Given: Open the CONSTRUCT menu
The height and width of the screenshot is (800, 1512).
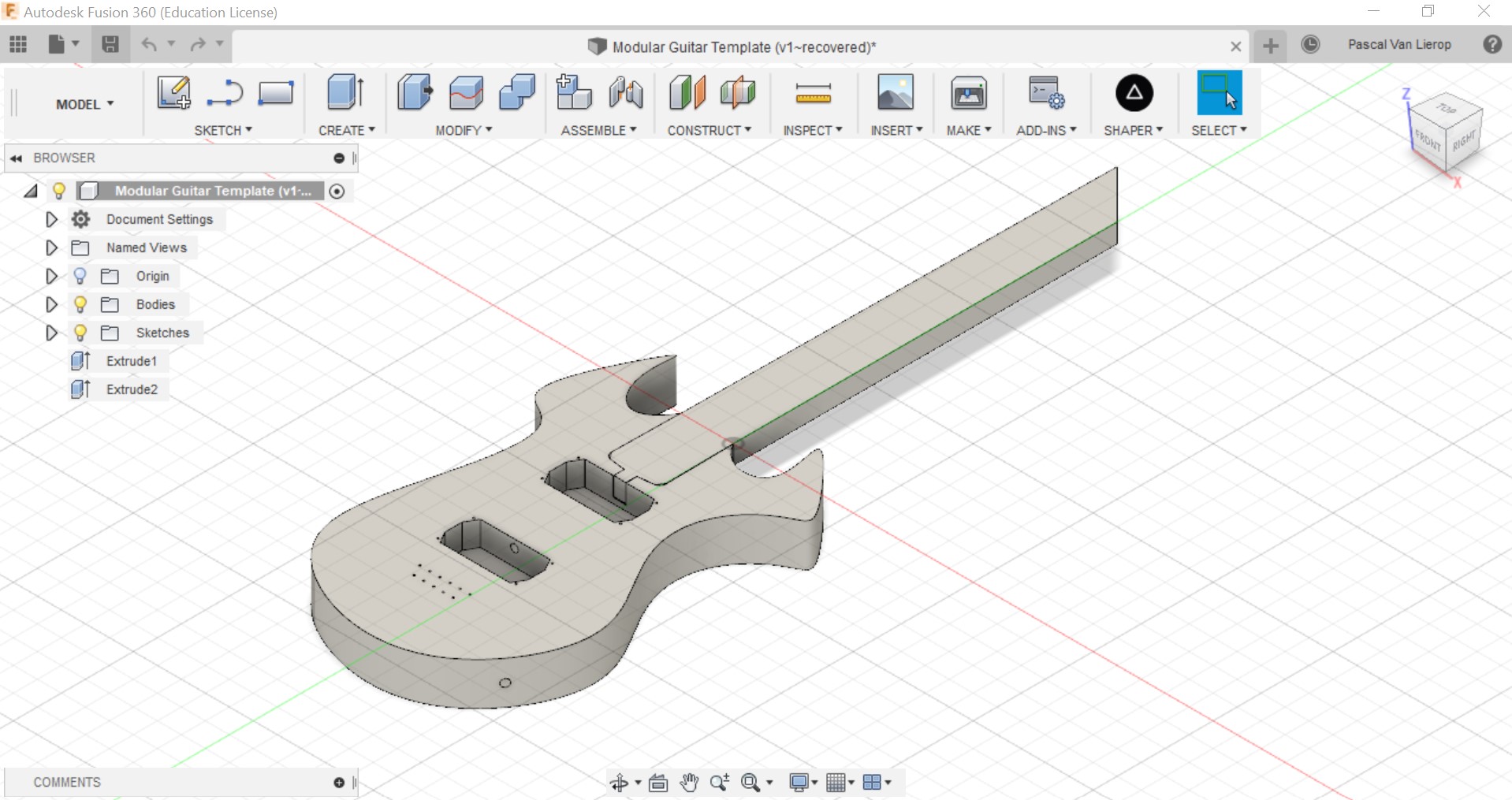Looking at the screenshot, I should click(709, 130).
